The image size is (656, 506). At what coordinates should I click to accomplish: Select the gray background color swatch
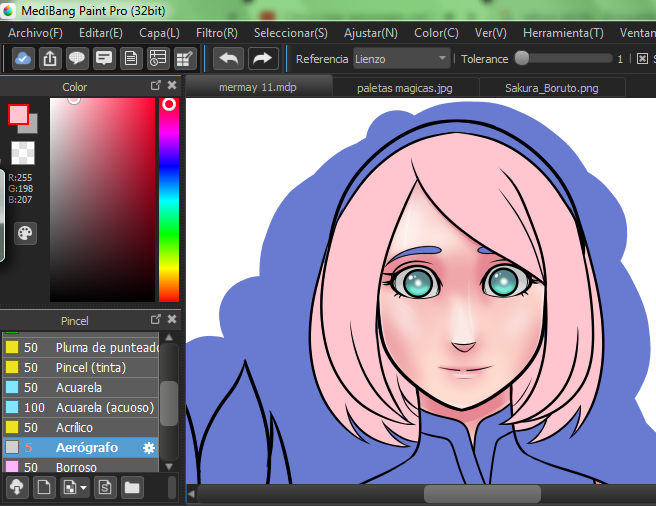pyautogui.click(x=32, y=127)
